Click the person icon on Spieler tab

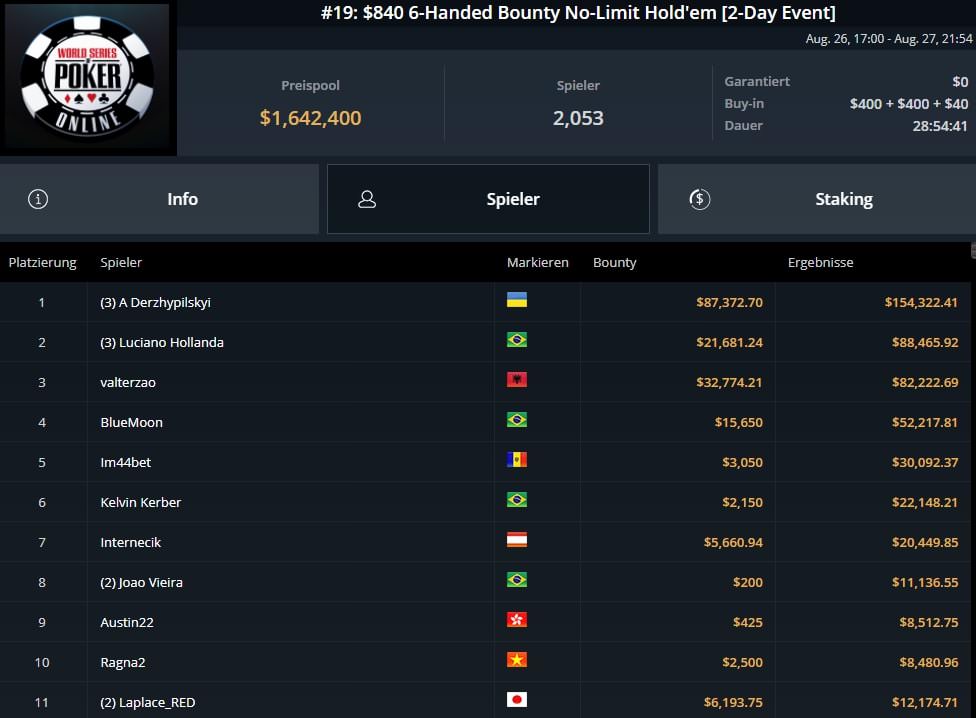367,199
